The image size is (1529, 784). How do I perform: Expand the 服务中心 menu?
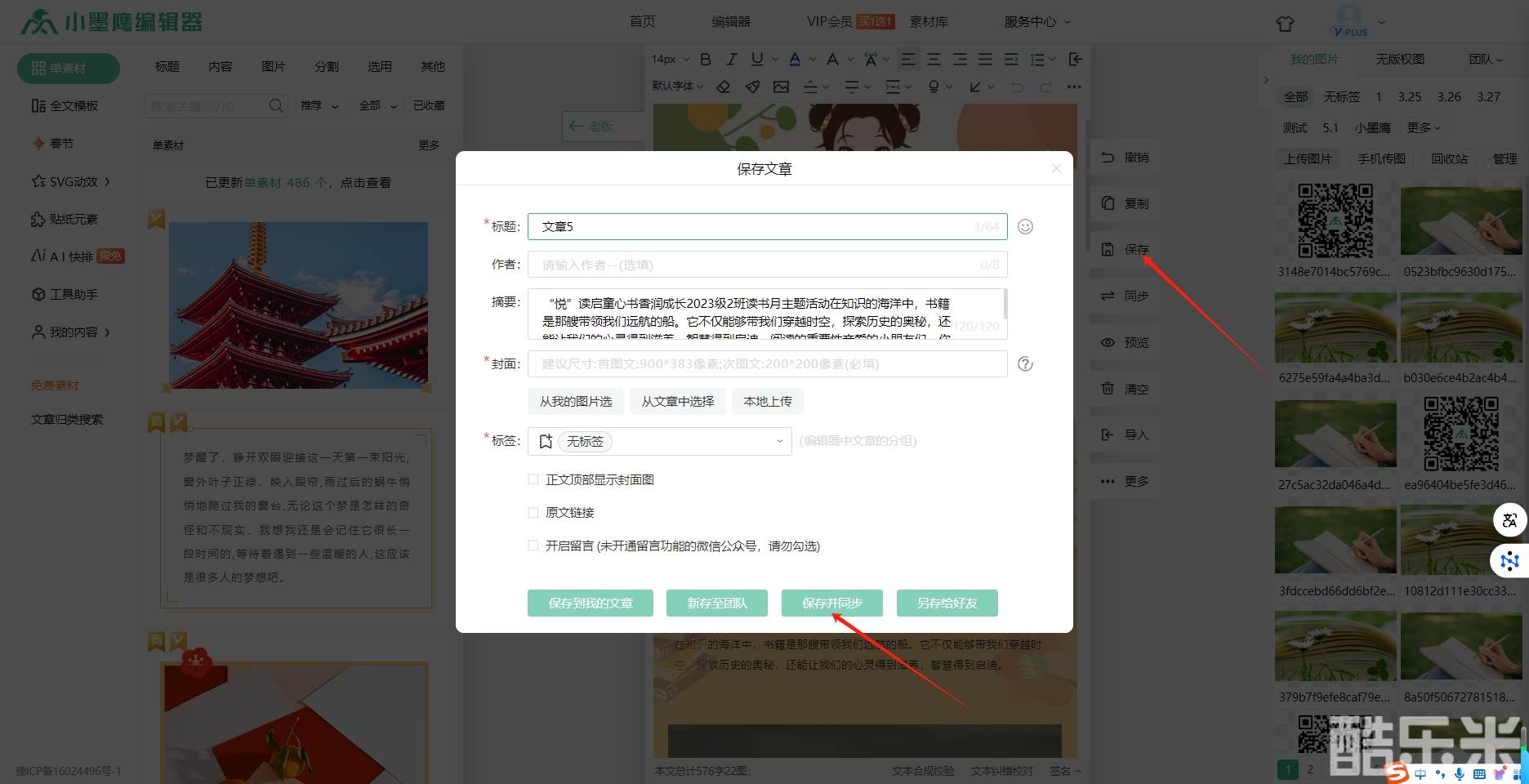tap(1036, 22)
